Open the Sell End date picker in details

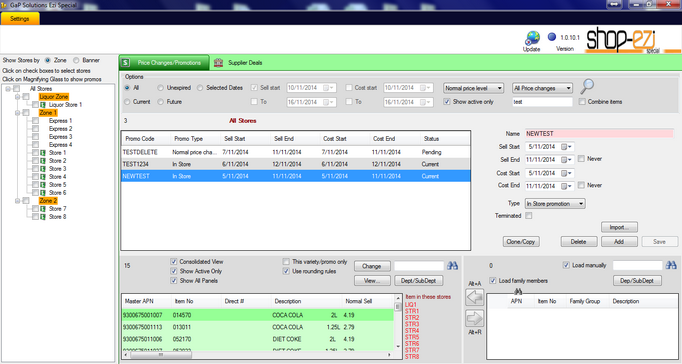point(566,160)
